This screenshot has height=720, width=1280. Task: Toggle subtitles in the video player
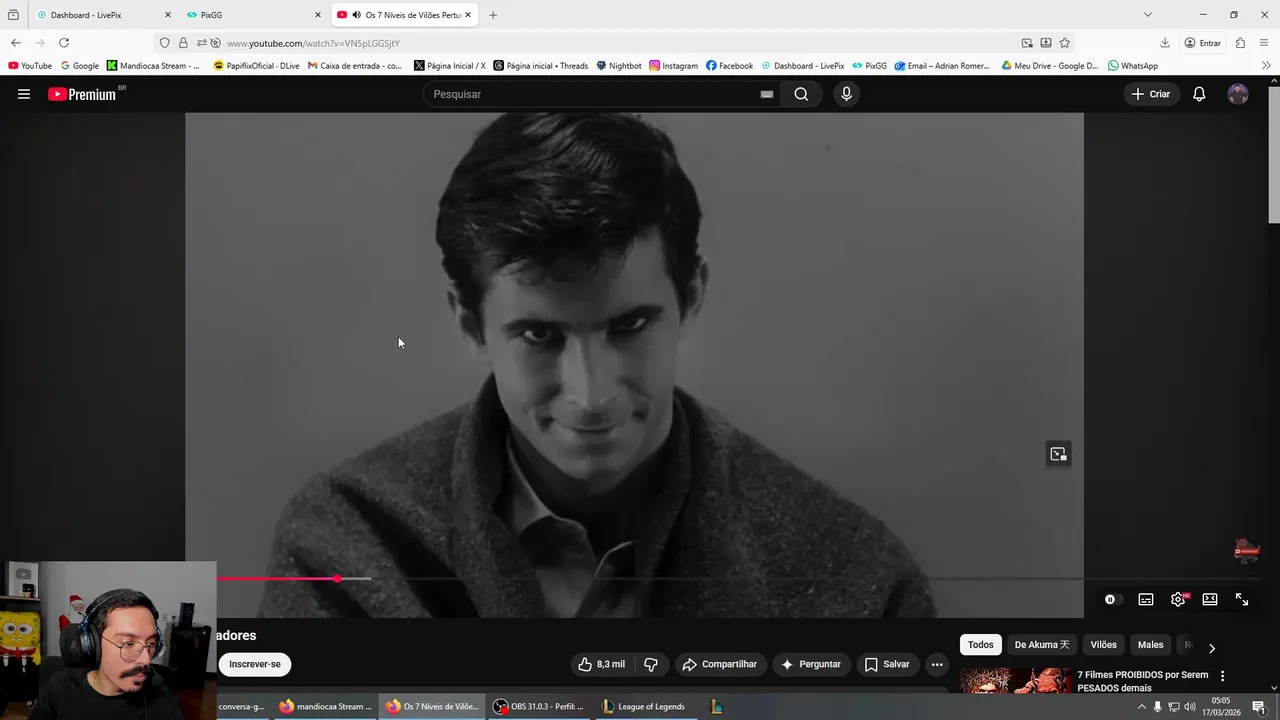1146,599
